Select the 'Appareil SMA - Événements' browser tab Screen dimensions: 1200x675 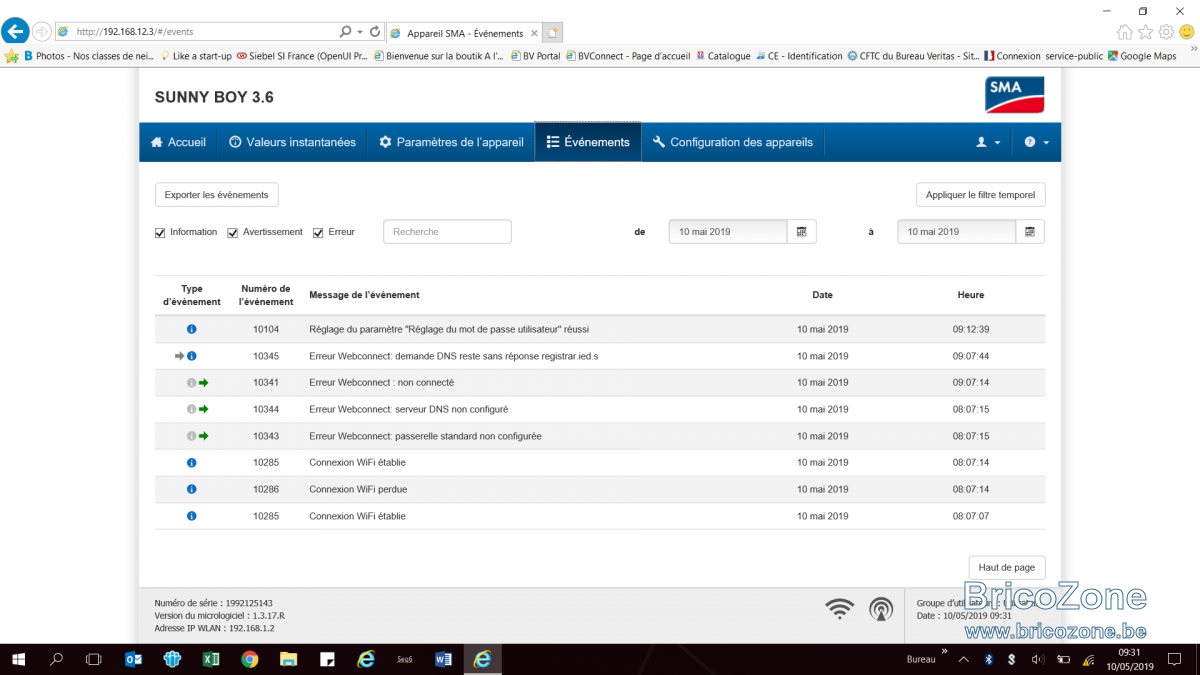(x=463, y=33)
